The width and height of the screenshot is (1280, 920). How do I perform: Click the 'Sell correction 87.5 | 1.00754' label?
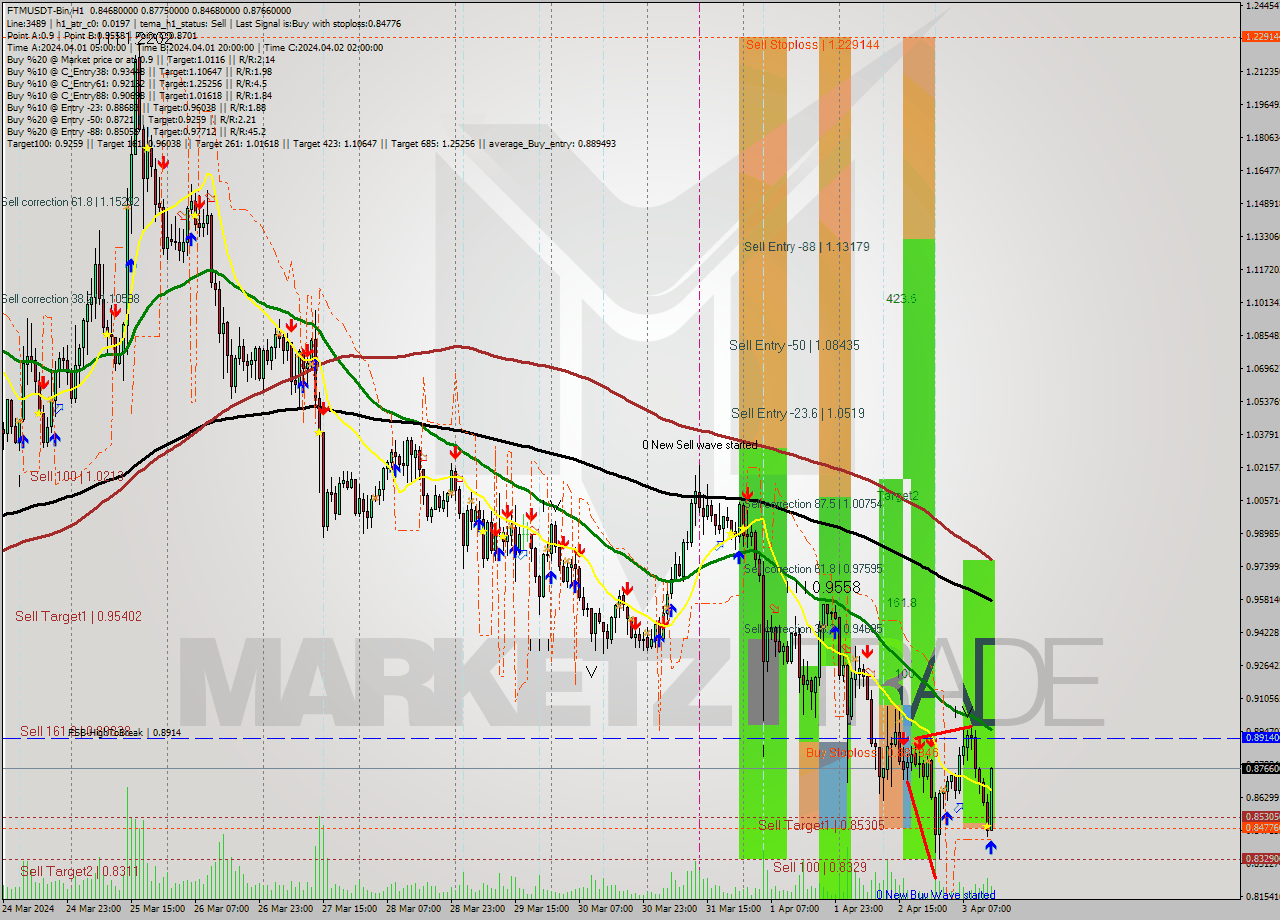coord(815,504)
